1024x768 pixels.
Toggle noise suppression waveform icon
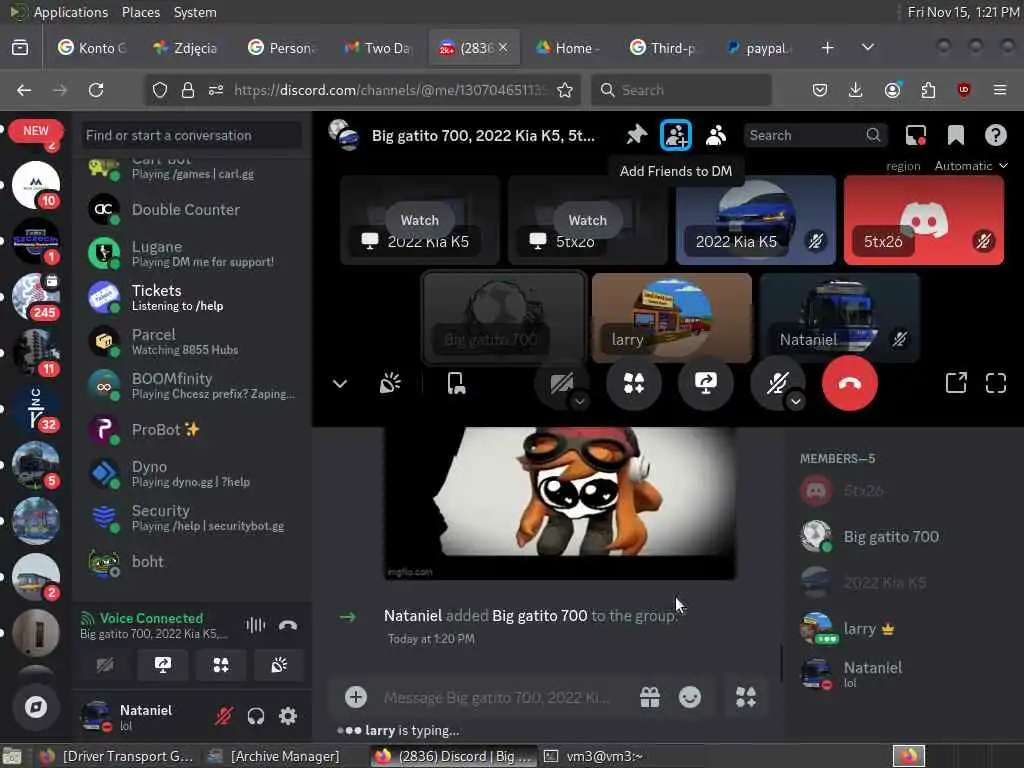[255, 626]
